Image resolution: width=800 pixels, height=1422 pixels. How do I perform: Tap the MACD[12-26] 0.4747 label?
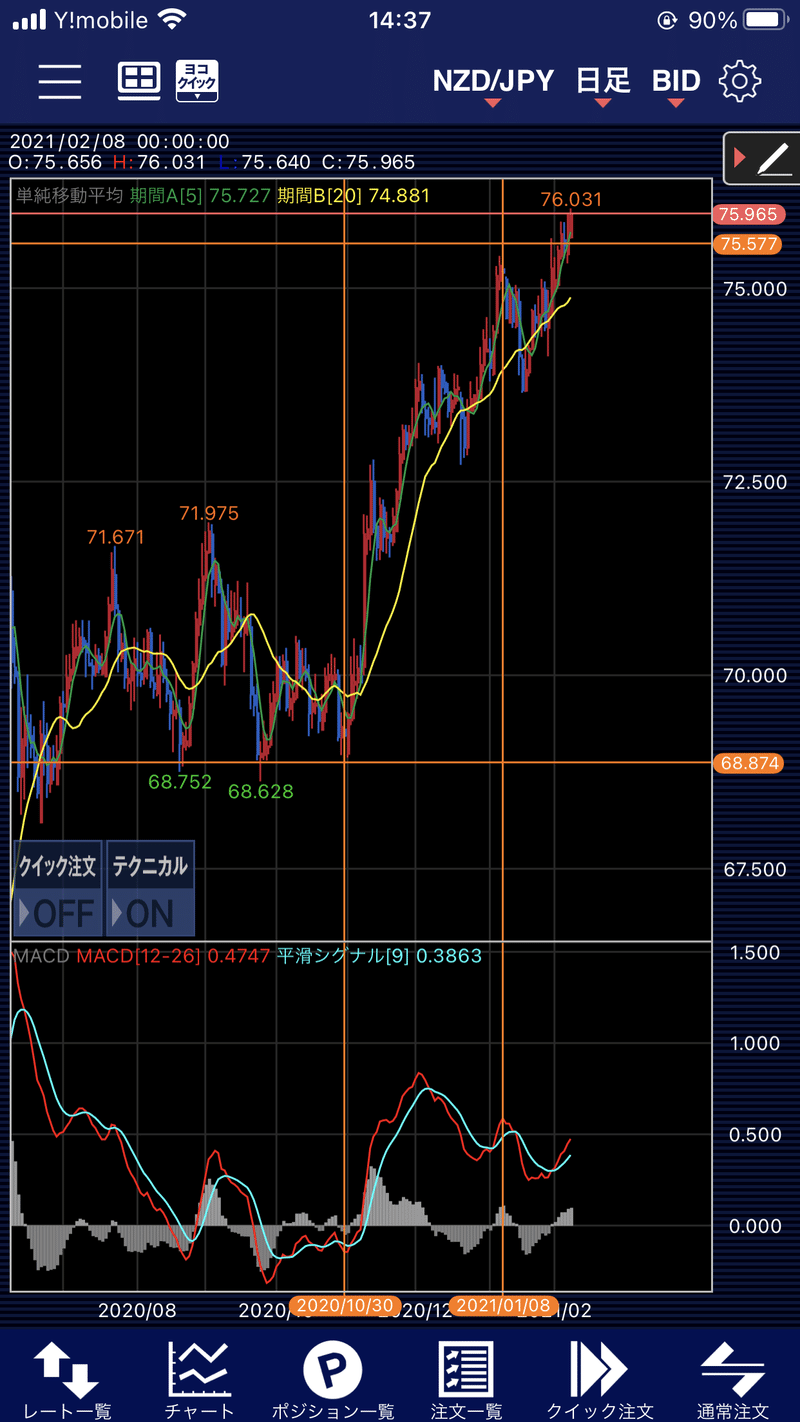[x=173, y=956]
